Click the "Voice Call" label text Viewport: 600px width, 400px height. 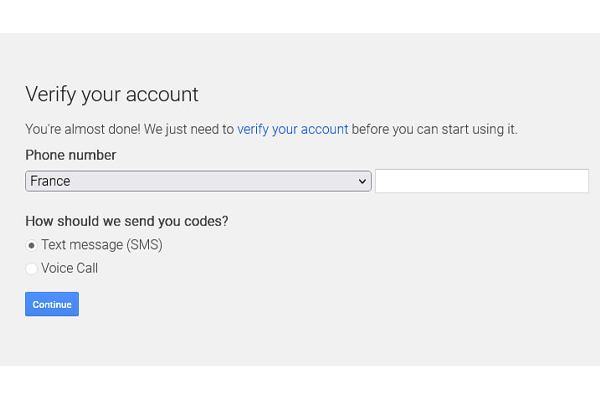click(69, 268)
